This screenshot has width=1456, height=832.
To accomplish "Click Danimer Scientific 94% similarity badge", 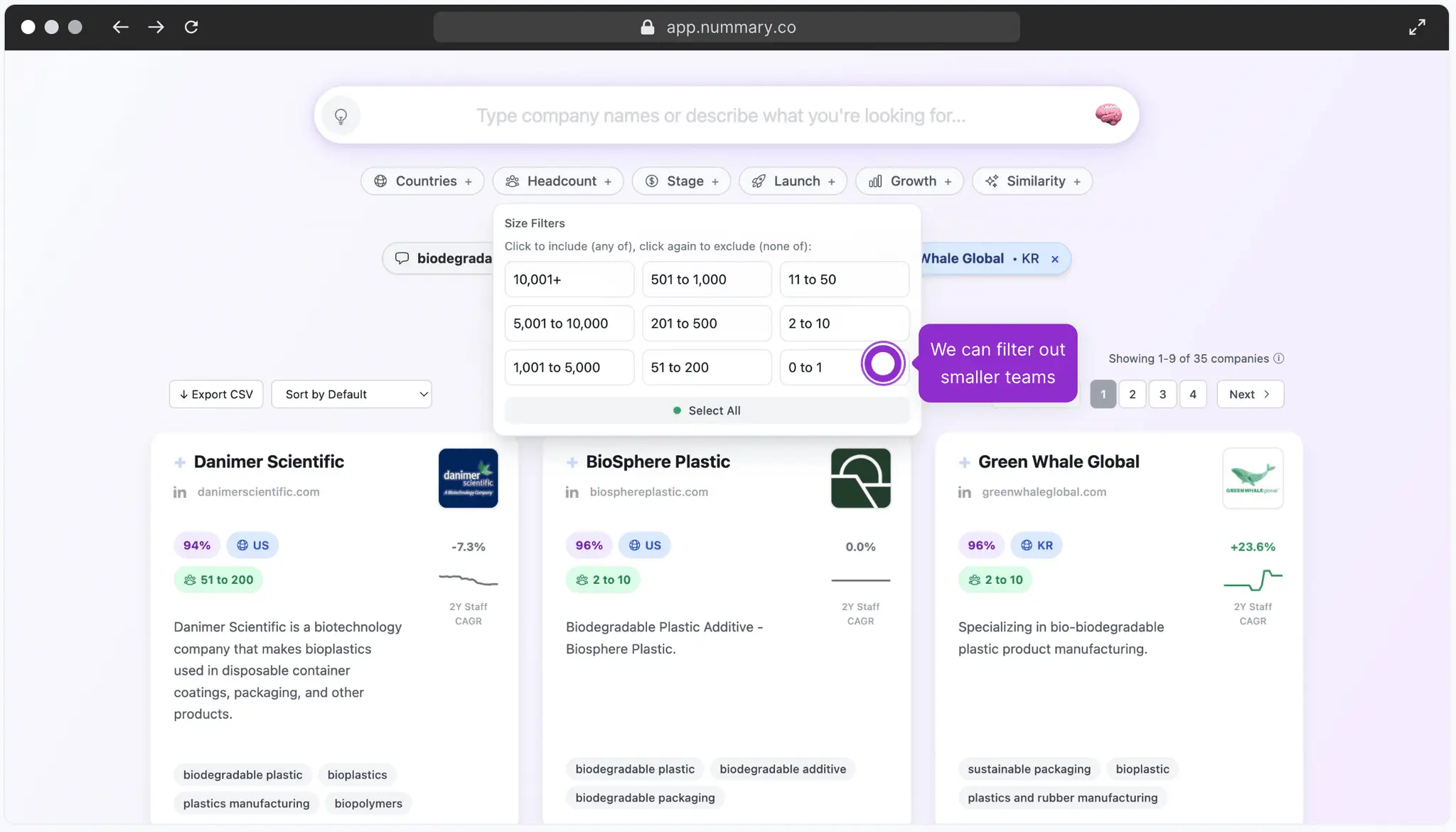I will (197, 545).
